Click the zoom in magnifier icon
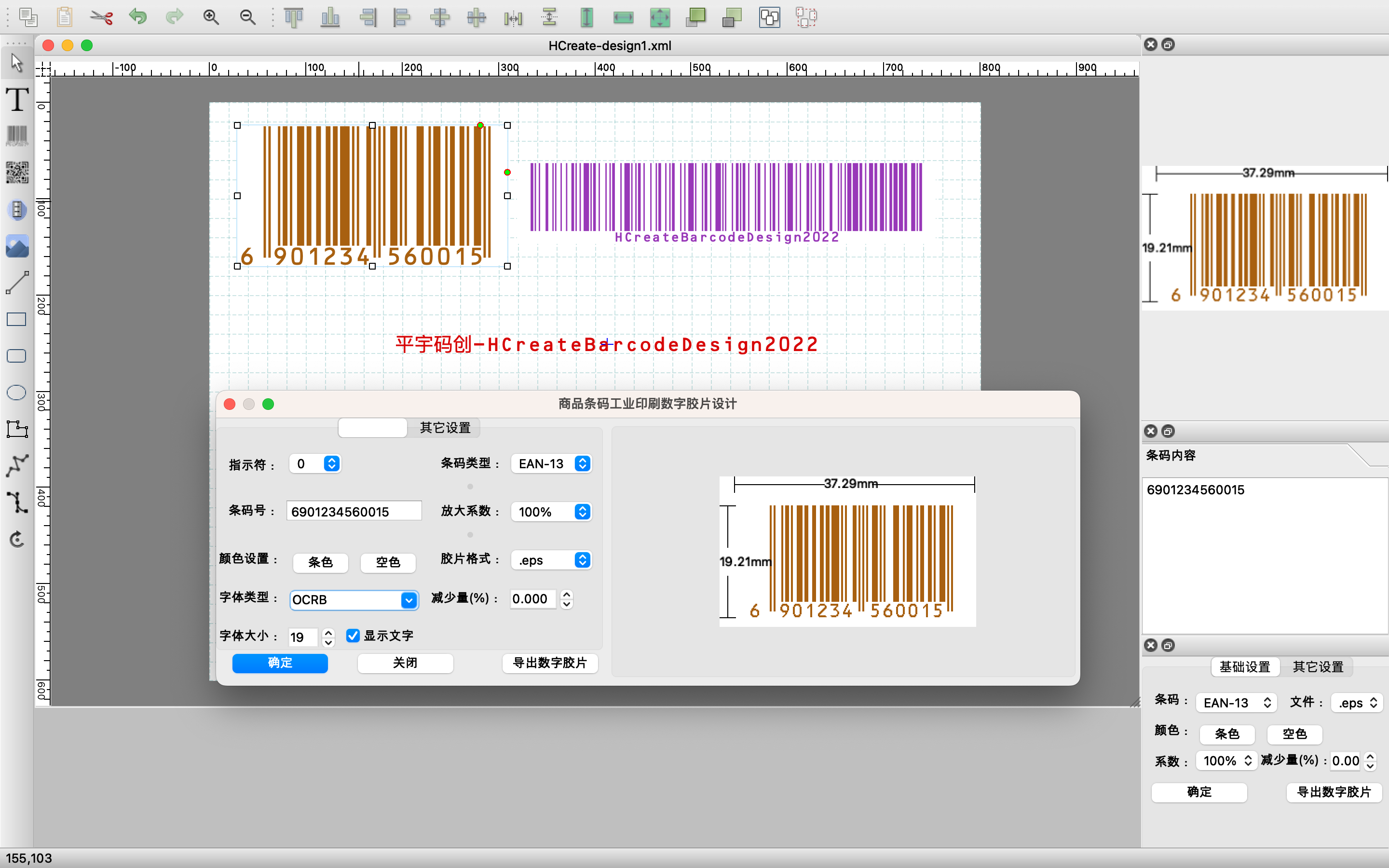The width and height of the screenshot is (1389, 868). click(x=211, y=17)
